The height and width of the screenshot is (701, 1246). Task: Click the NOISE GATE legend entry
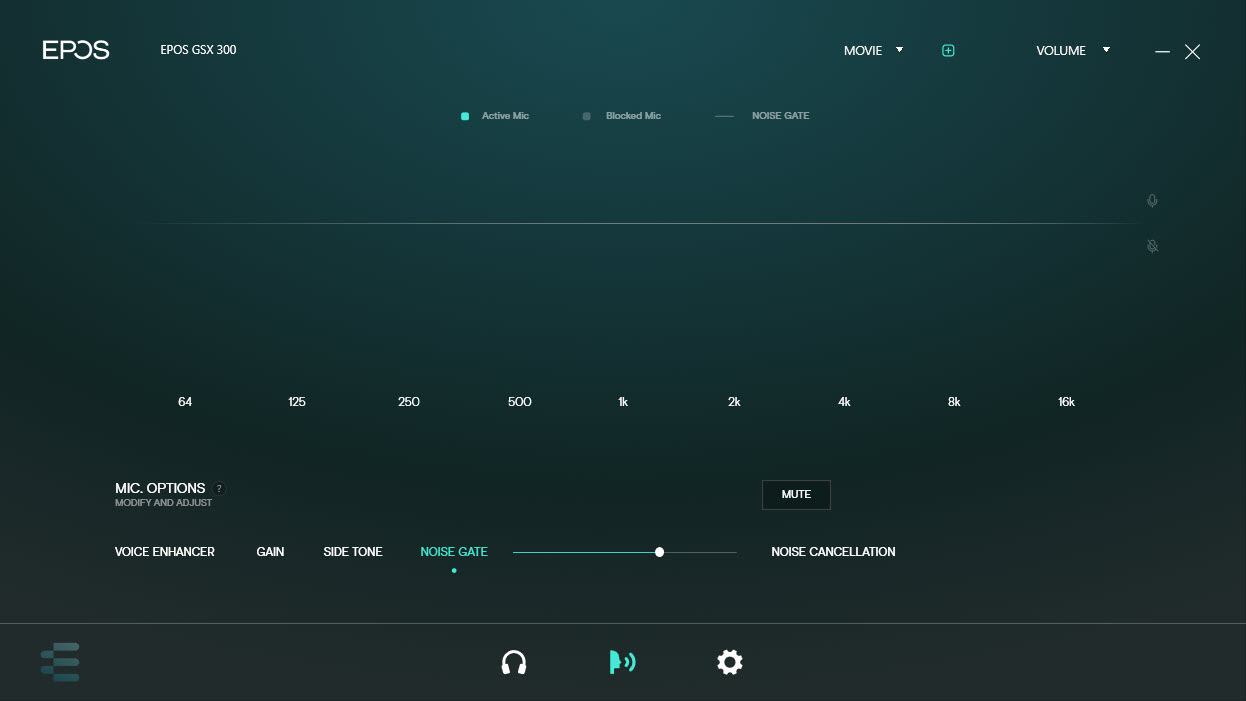762,116
